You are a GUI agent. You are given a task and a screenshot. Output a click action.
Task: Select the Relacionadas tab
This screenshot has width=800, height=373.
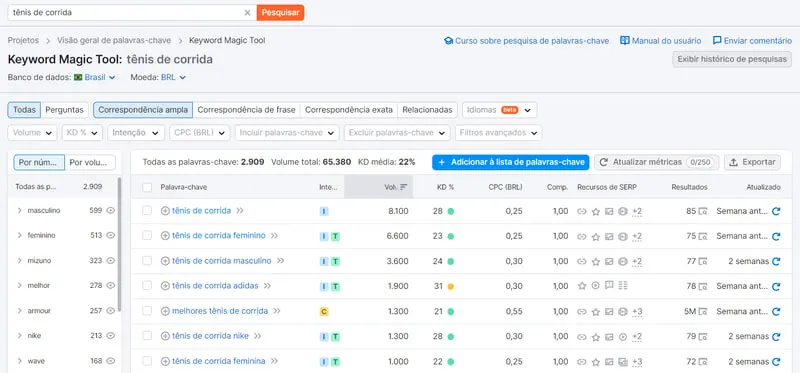pyautogui.click(x=427, y=110)
